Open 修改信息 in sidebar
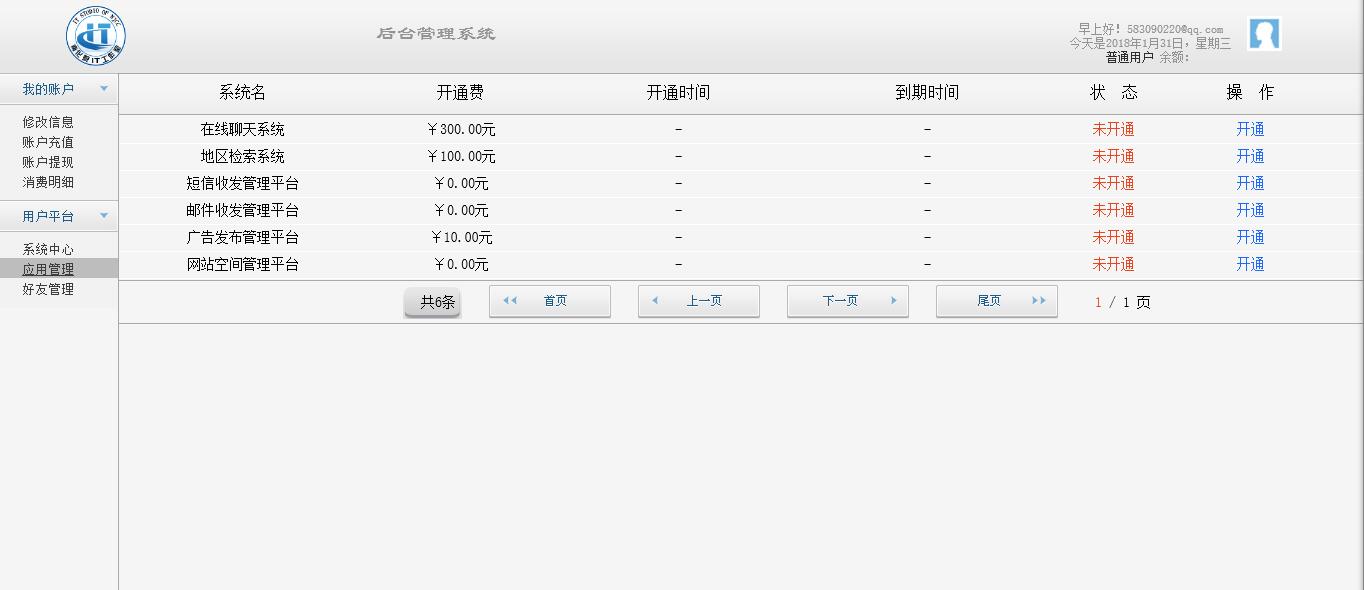This screenshot has height=590, width=1364. coord(48,122)
